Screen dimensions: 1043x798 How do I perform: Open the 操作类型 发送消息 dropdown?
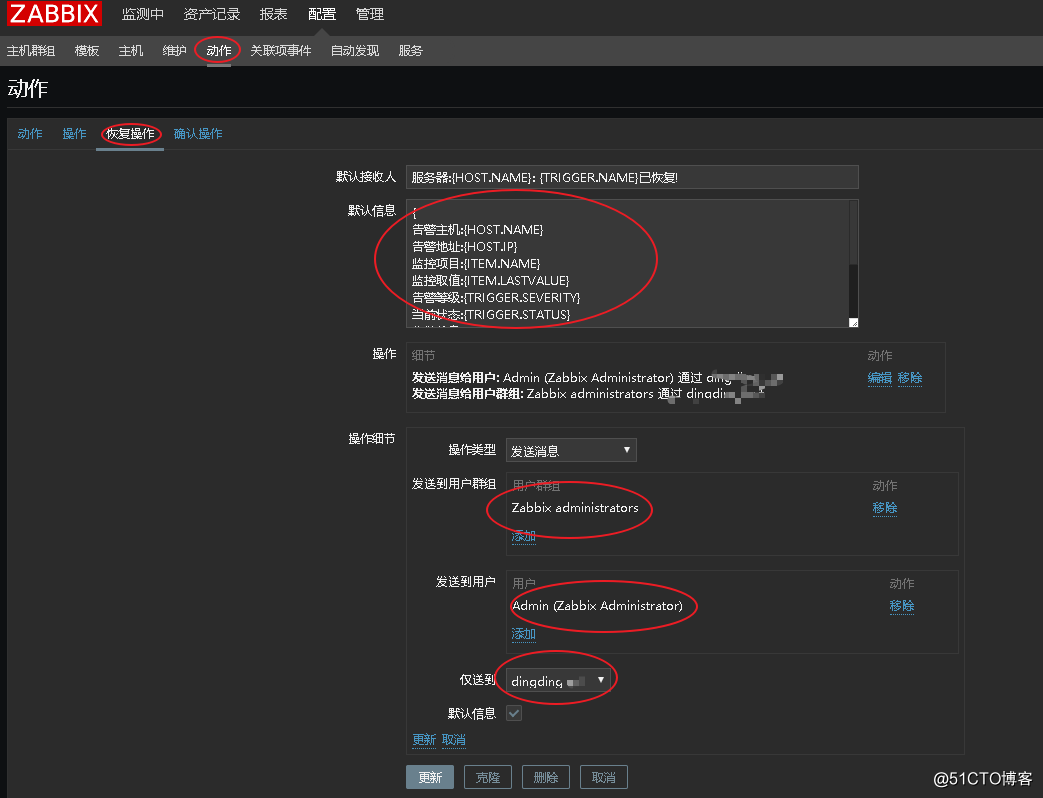(x=571, y=450)
